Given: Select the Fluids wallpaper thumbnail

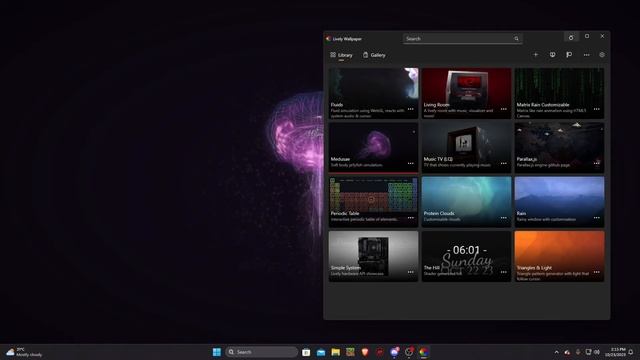Looking at the screenshot, I should click(x=373, y=93).
